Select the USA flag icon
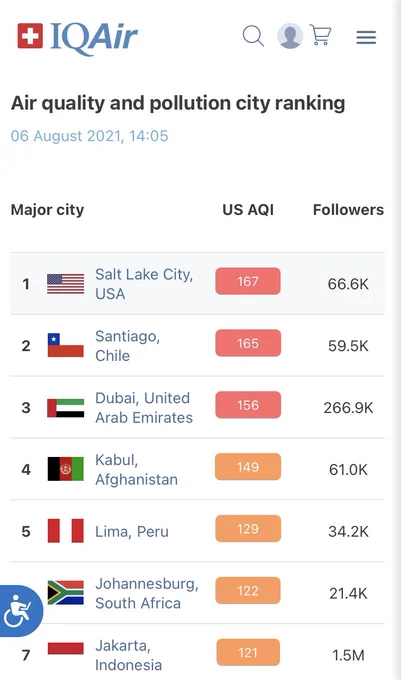This screenshot has height=680, width=401. click(65, 284)
